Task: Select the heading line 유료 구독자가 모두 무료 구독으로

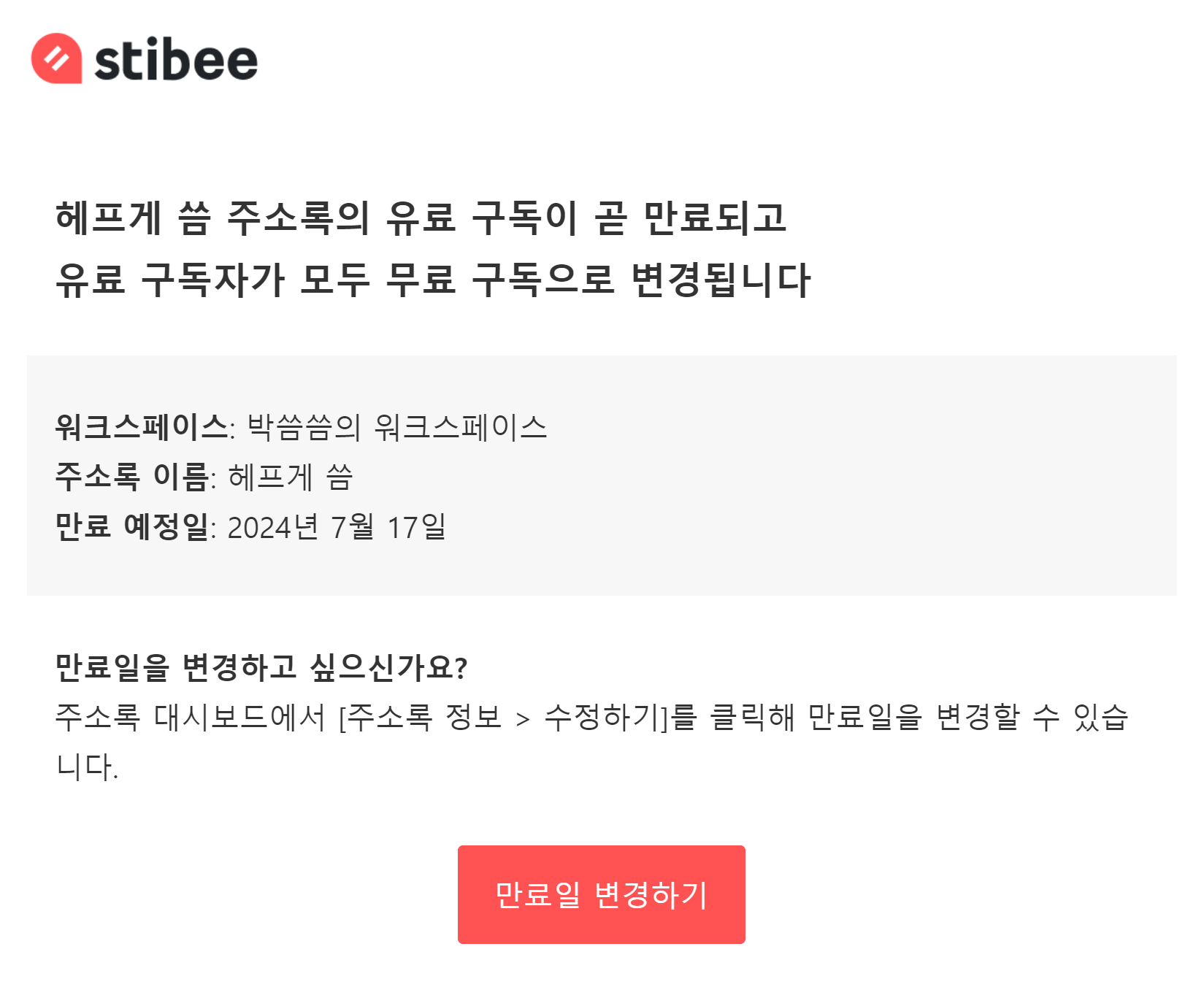Action: point(335,280)
